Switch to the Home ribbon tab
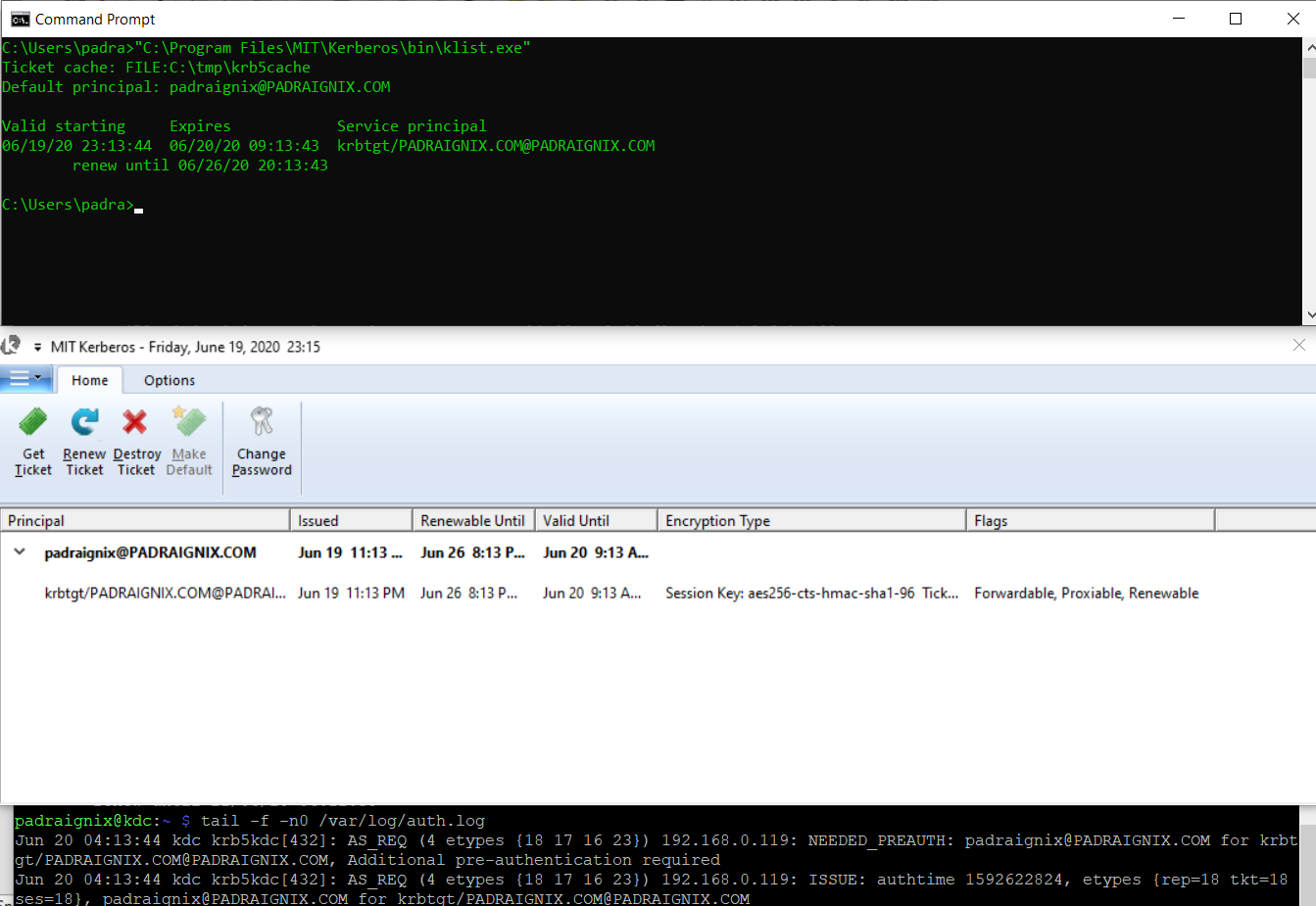The image size is (1316, 906). pyautogui.click(x=90, y=380)
